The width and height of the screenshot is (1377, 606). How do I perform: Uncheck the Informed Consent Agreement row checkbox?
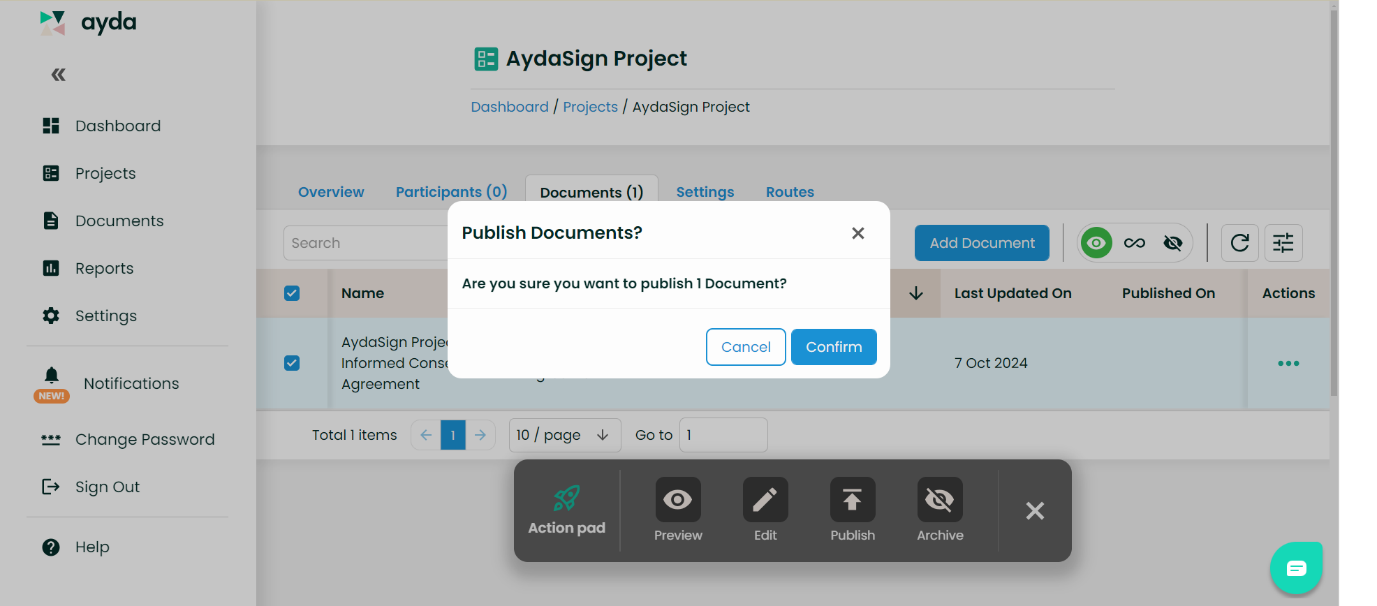click(x=292, y=363)
